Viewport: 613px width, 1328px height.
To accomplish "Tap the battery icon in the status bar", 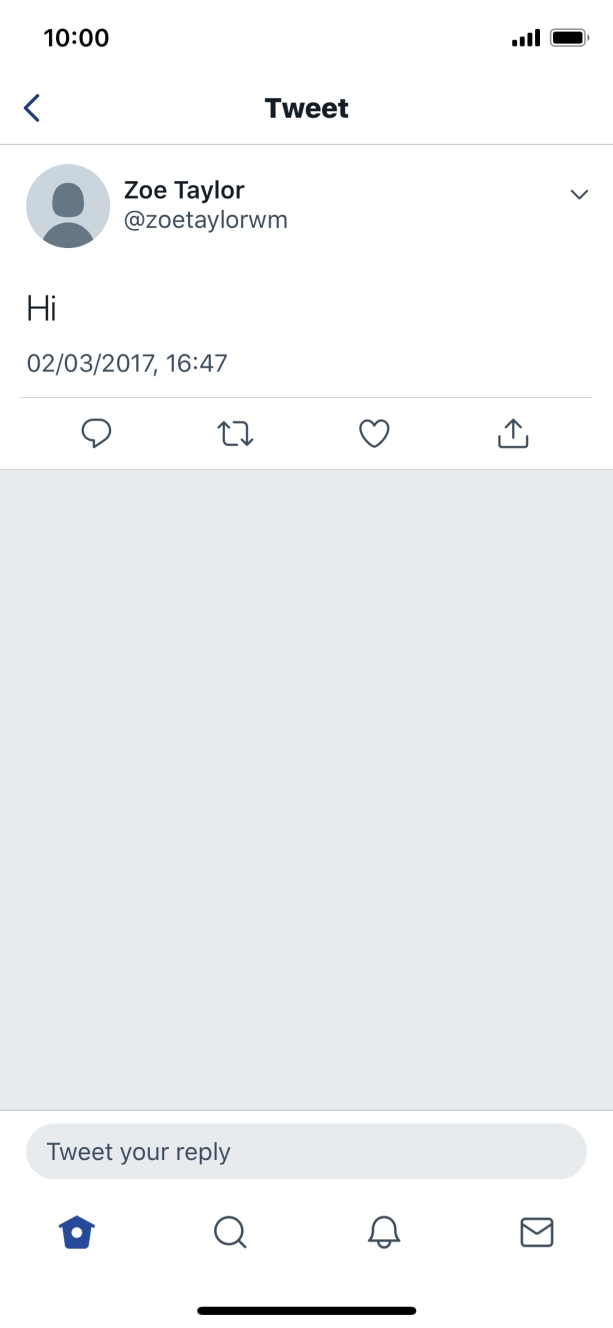I will pos(570,38).
